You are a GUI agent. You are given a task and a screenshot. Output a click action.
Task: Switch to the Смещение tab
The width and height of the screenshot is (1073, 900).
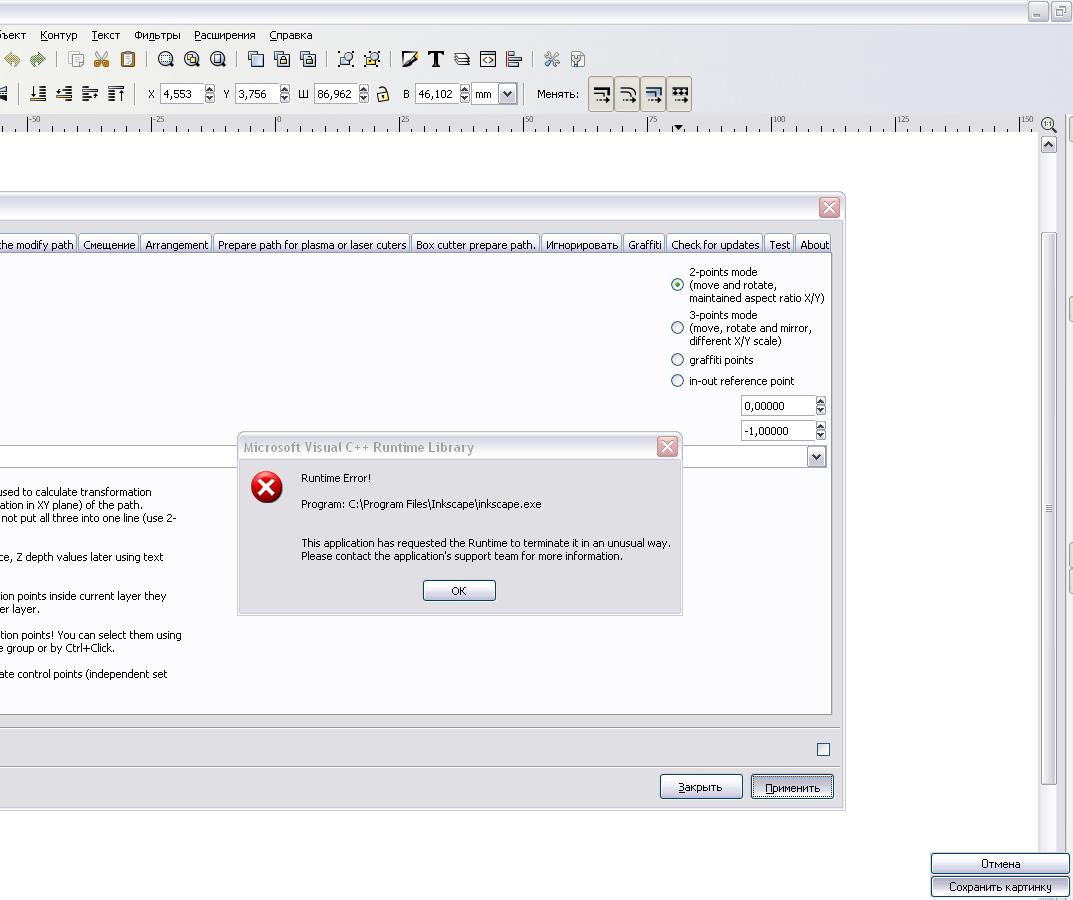[109, 245]
